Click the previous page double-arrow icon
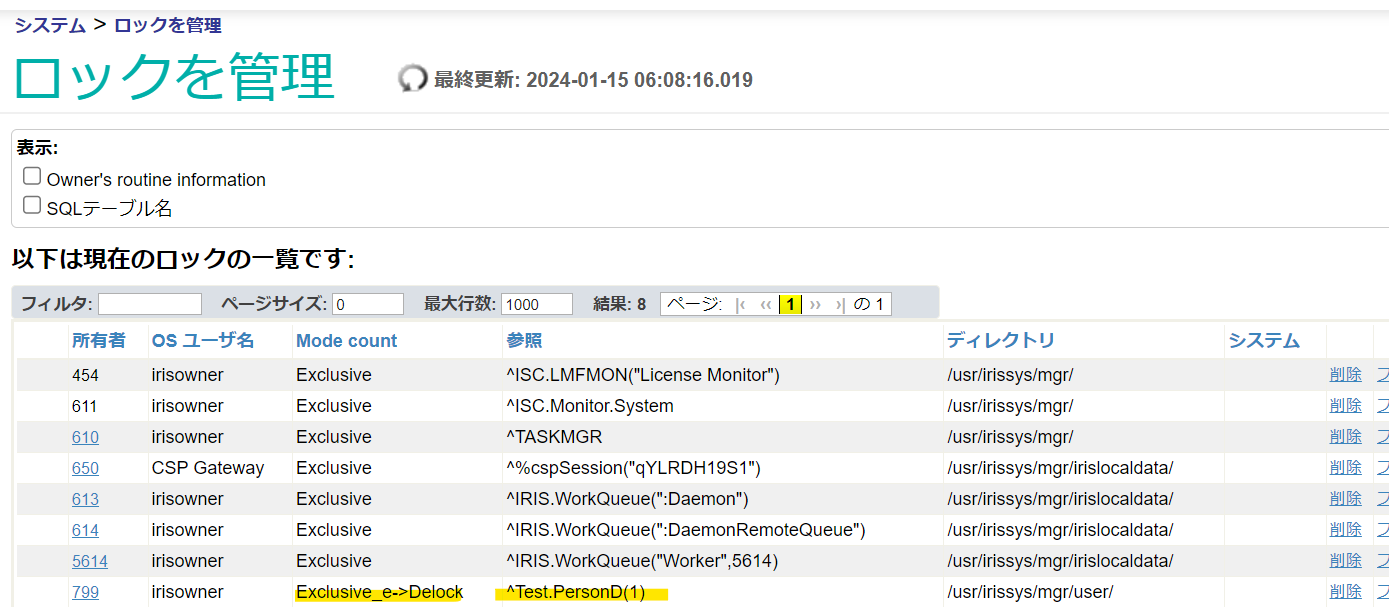This screenshot has height=607, width=1389. [765, 304]
